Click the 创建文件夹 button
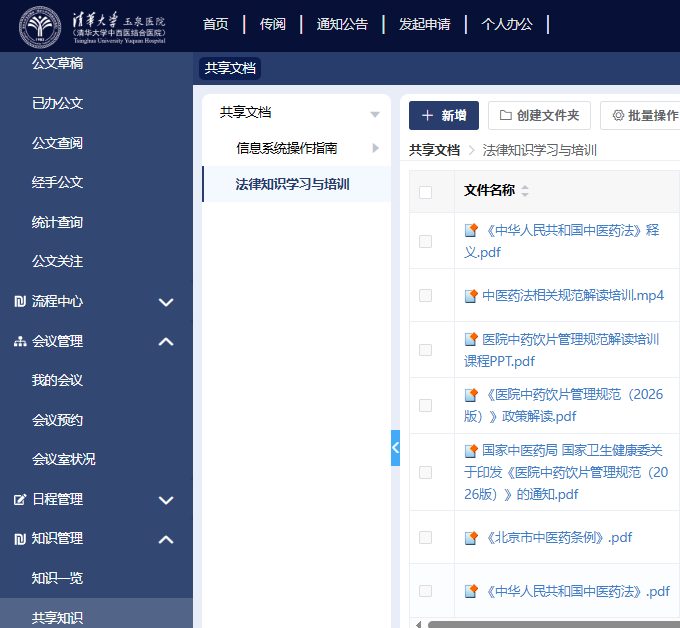This screenshot has width=680, height=628. (x=539, y=115)
